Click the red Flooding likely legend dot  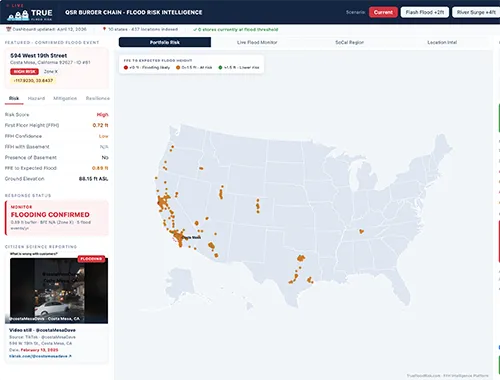[126, 67]
